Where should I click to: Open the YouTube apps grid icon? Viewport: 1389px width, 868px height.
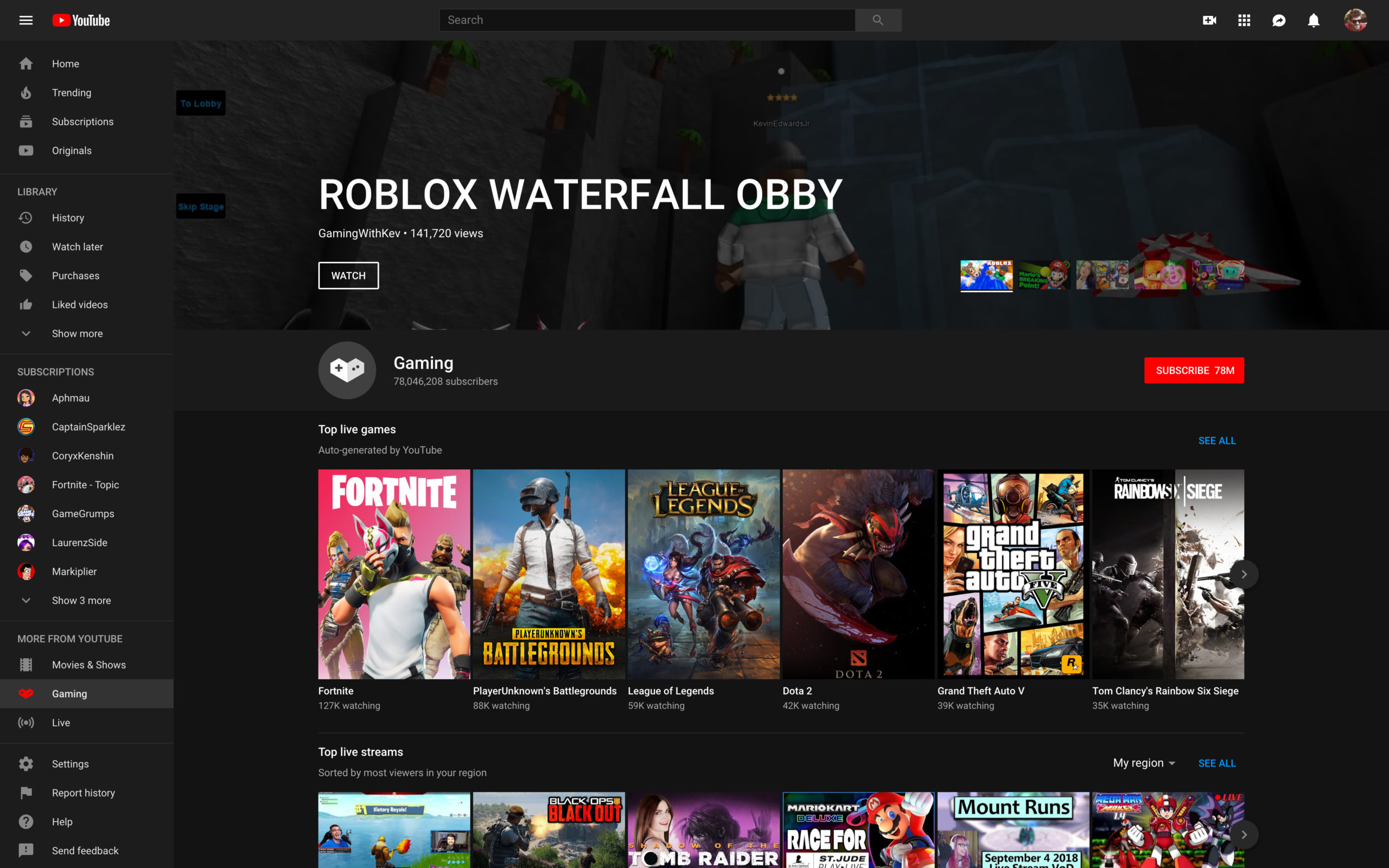[x=1244, y=20]
